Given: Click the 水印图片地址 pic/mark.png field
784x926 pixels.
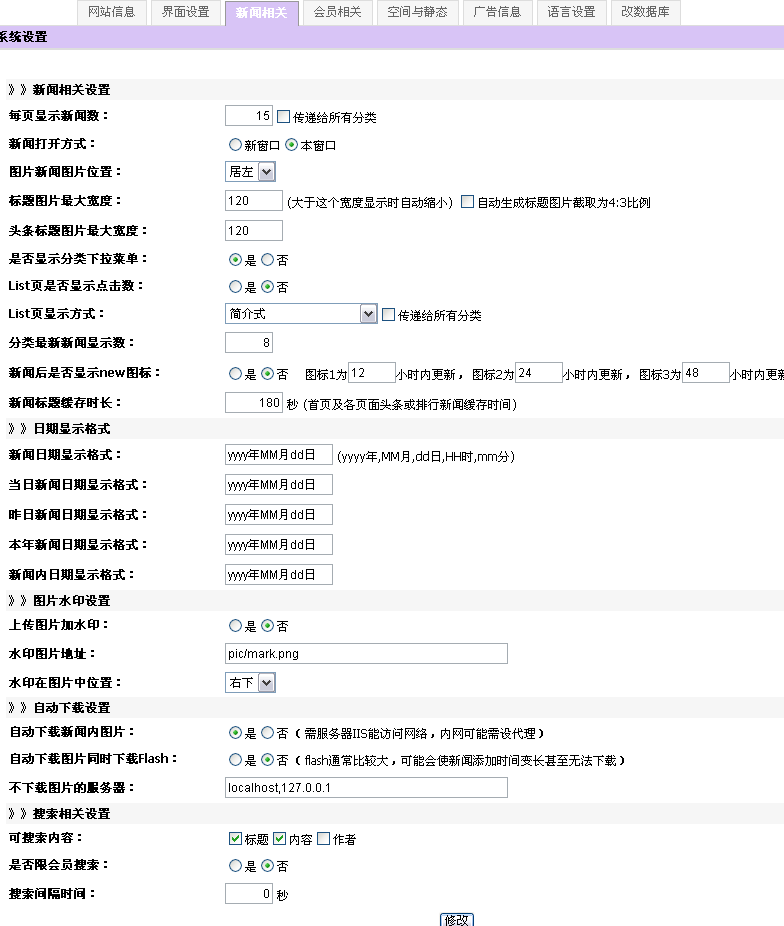Looking at the screenshot, I should point(366,654).
